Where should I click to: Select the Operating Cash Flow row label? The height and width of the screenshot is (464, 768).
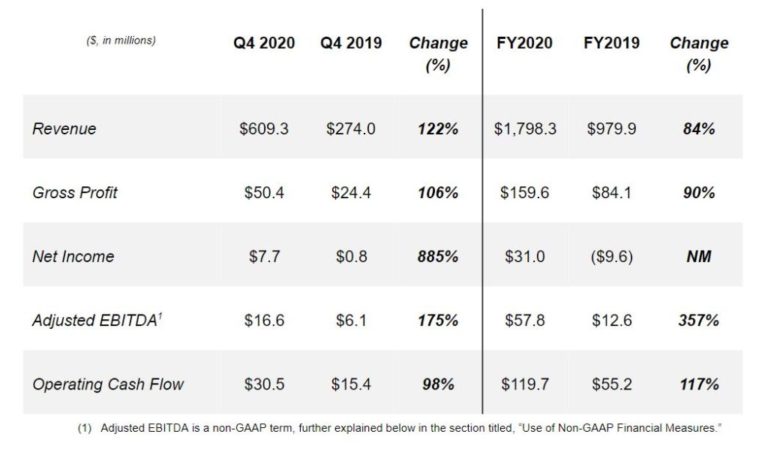click(108, 384)
